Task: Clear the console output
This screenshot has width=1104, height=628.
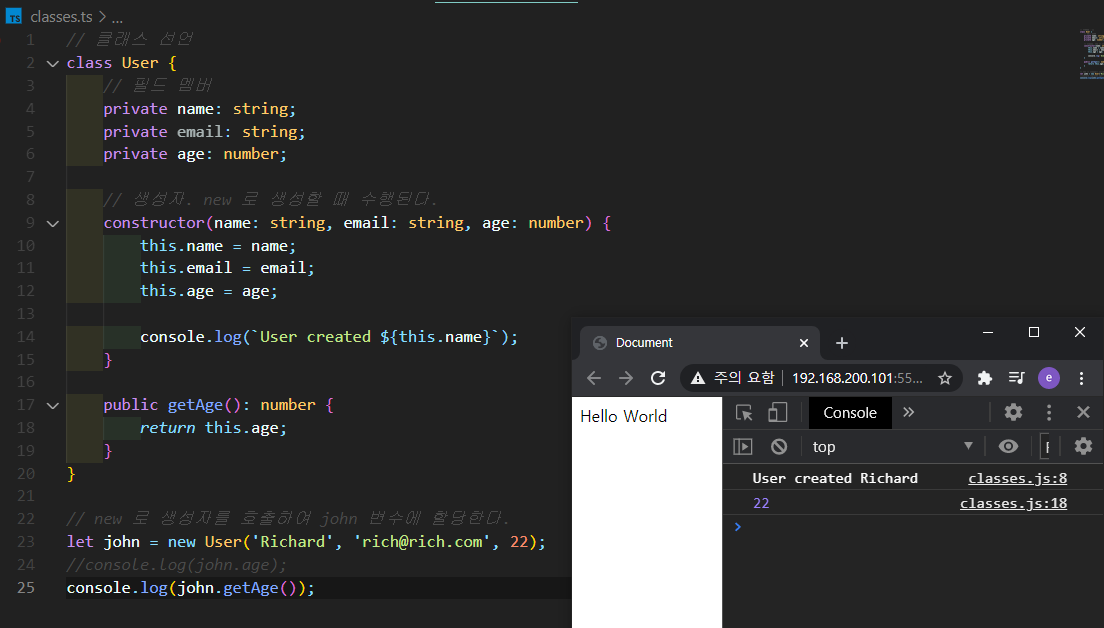Action: pos(779,446)
